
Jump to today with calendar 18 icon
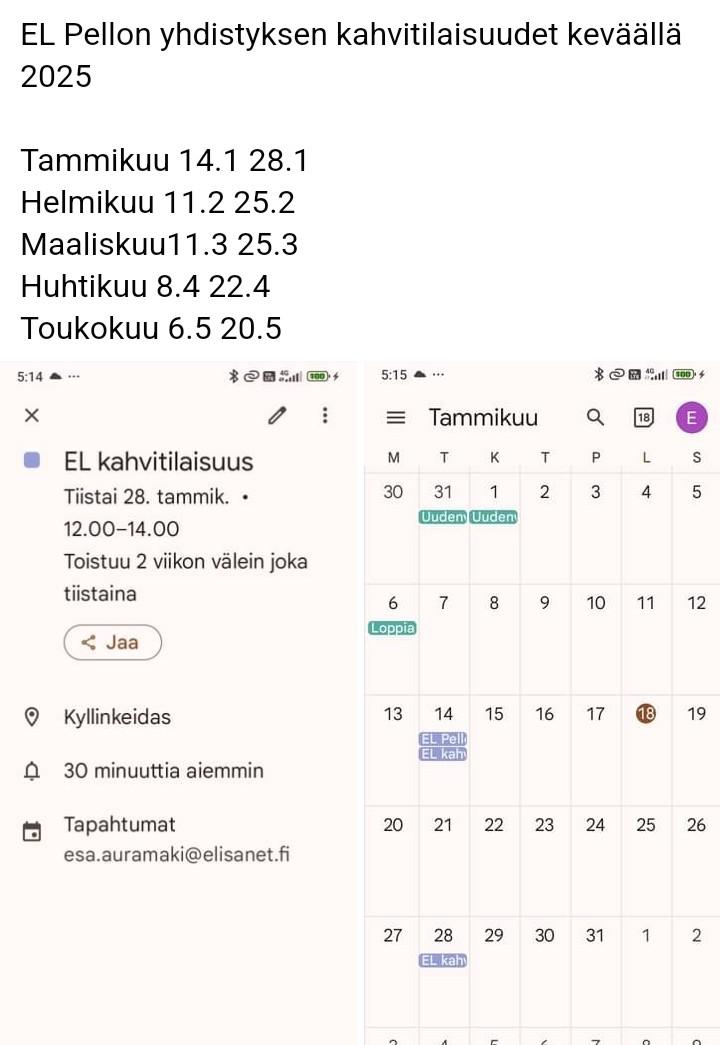click(645, 418)
